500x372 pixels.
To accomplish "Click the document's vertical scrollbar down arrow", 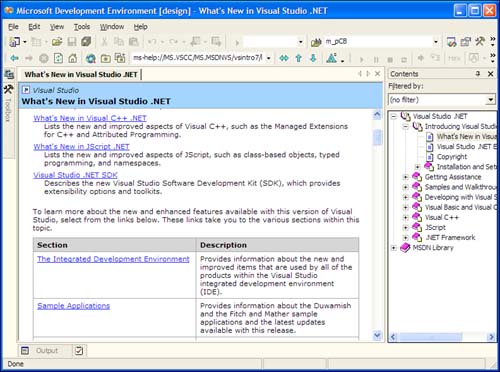I will pyautogui.click(x=377, y=335).
